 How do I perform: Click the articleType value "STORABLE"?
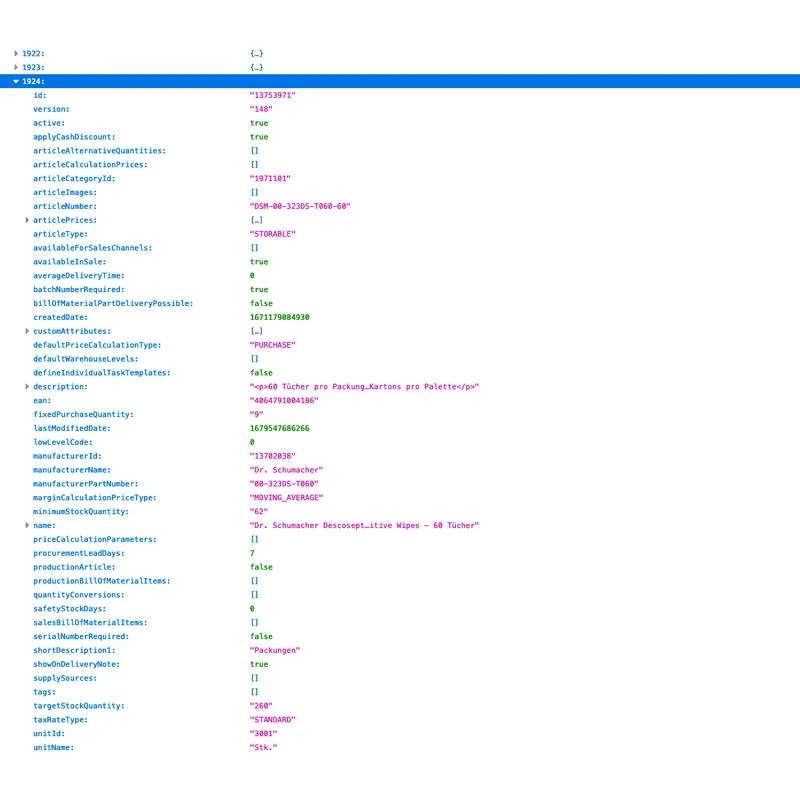click(x=272, y=234)
